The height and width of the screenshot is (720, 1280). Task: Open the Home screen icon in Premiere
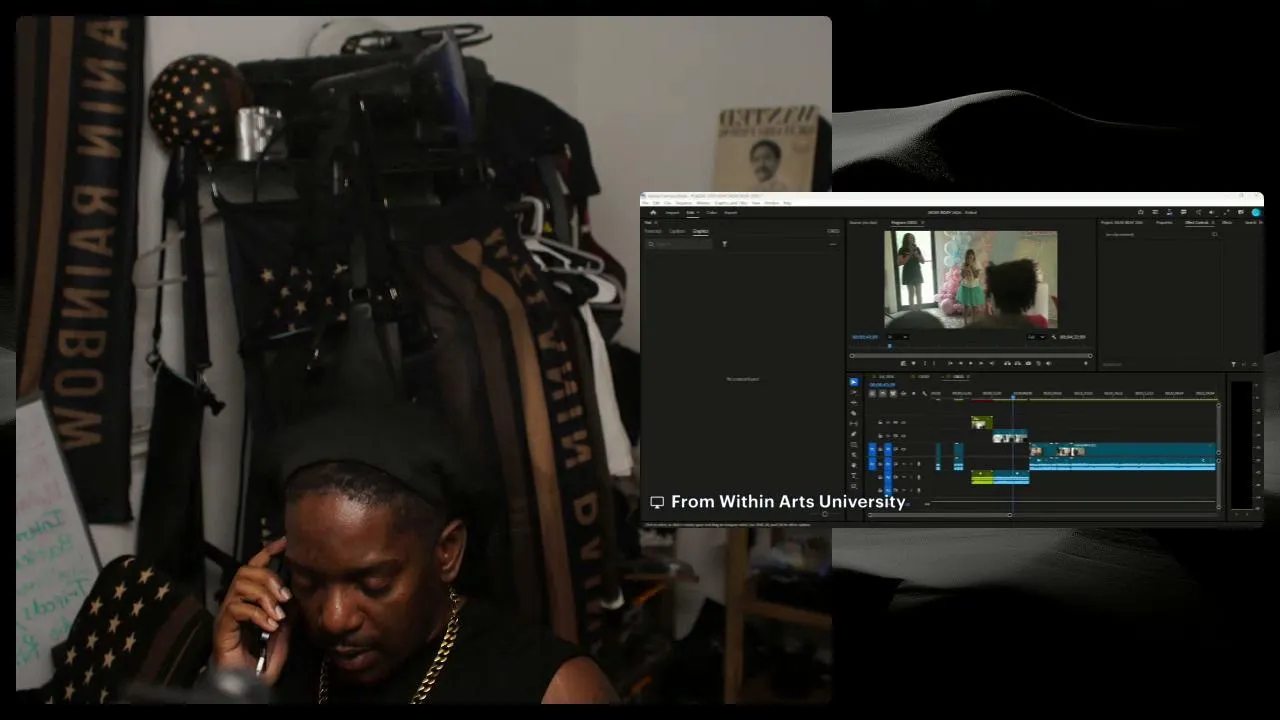(x=653, y=212)
